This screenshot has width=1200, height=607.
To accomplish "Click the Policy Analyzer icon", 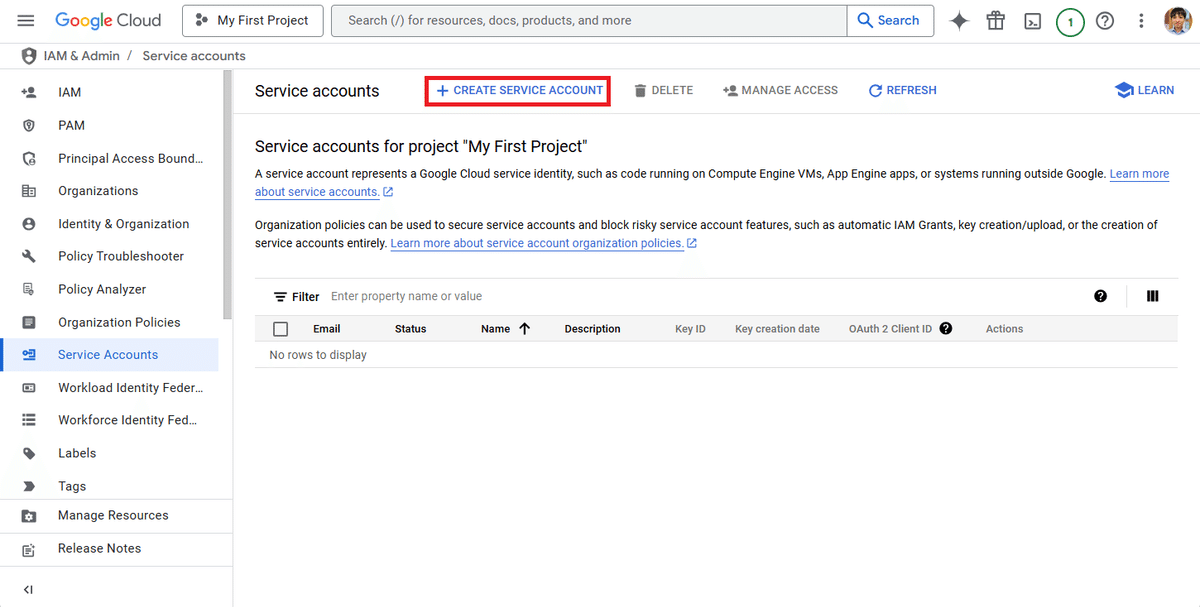I will tap(29, 289).
